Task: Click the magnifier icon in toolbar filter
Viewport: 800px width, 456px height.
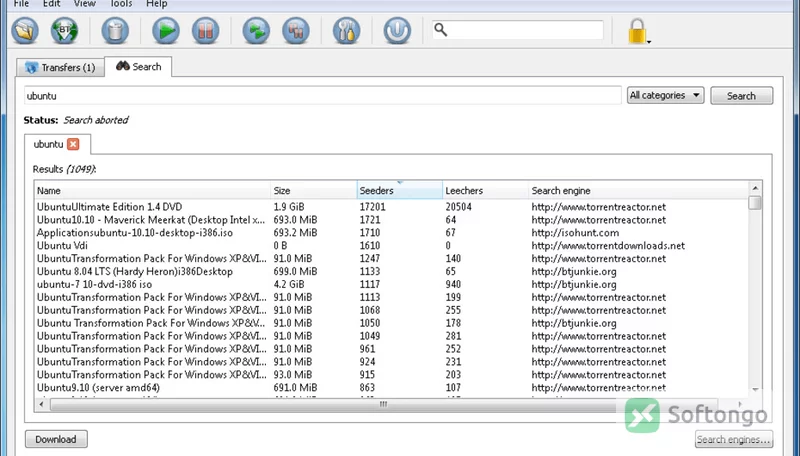Action: pos(441,30)
